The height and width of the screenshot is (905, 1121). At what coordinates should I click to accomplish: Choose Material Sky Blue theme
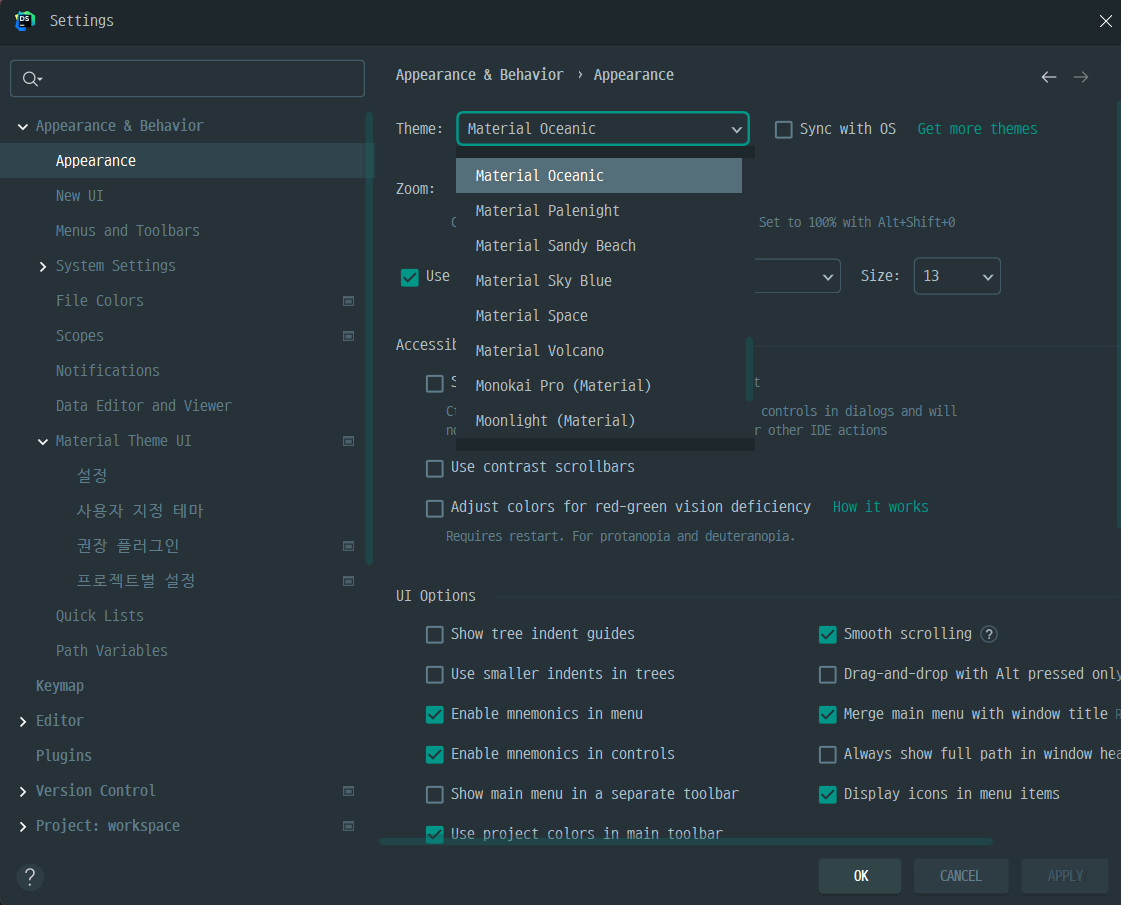(599, 281)
